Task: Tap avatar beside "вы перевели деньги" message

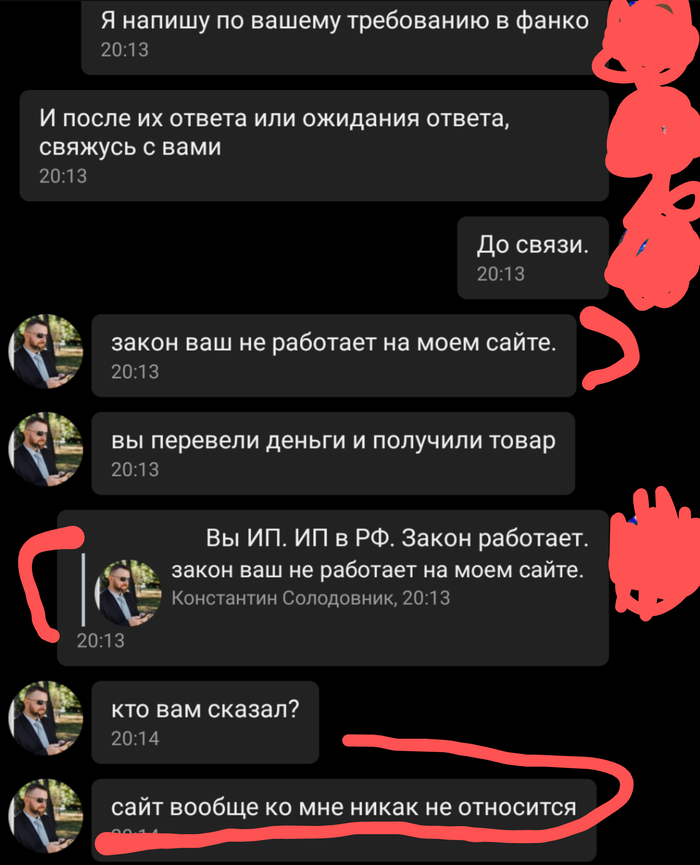Action: point(46,449)
